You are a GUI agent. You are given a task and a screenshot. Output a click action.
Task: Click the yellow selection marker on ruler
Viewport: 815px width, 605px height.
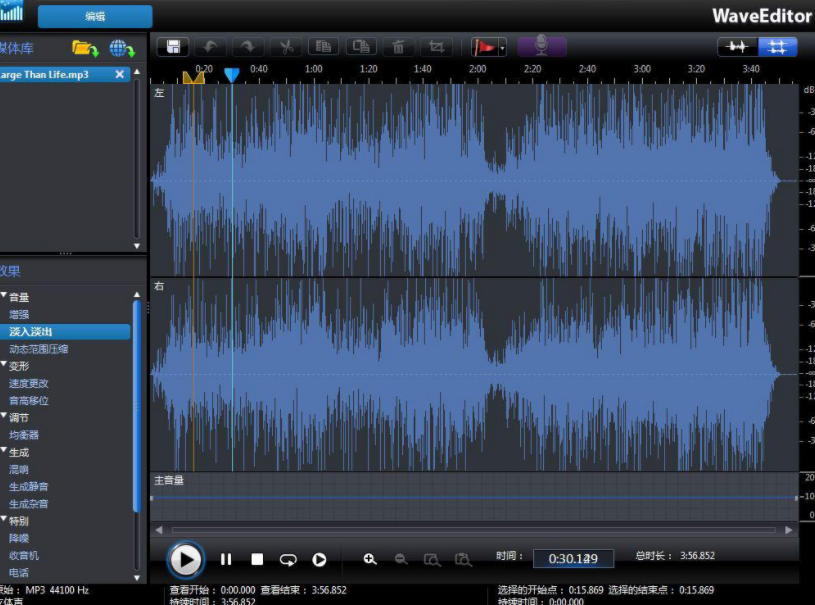click(193, 77)
